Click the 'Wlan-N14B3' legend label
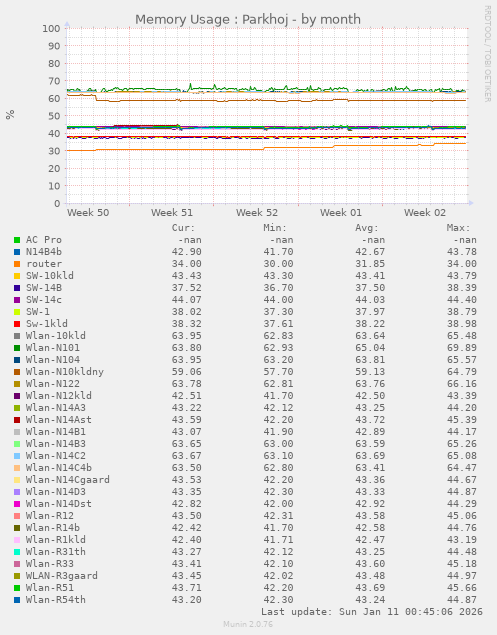The height and width of the screenshot is (635, 497). 56,444
